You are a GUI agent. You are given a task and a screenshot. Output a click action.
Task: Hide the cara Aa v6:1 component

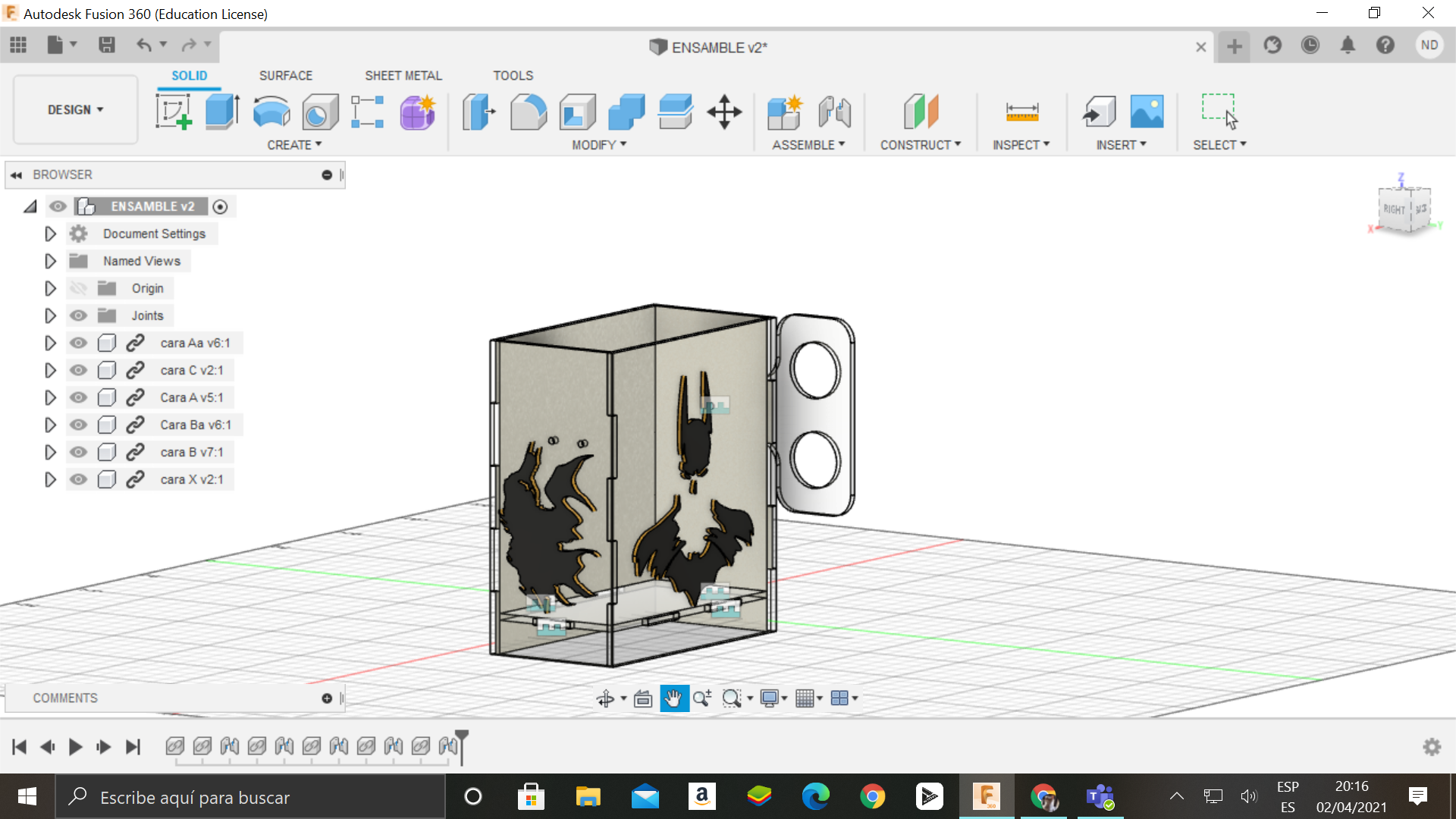78,343
